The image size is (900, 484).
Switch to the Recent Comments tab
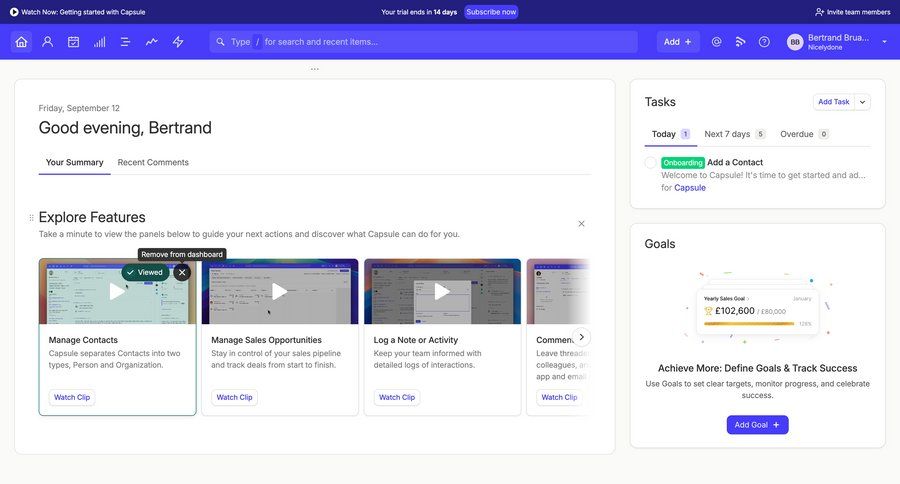pos(153,162)
